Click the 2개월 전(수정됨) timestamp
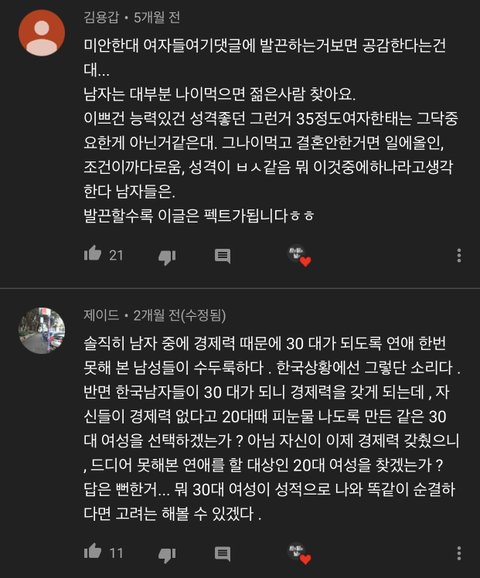Screen dimensions: 480x578 pos(180,315)
